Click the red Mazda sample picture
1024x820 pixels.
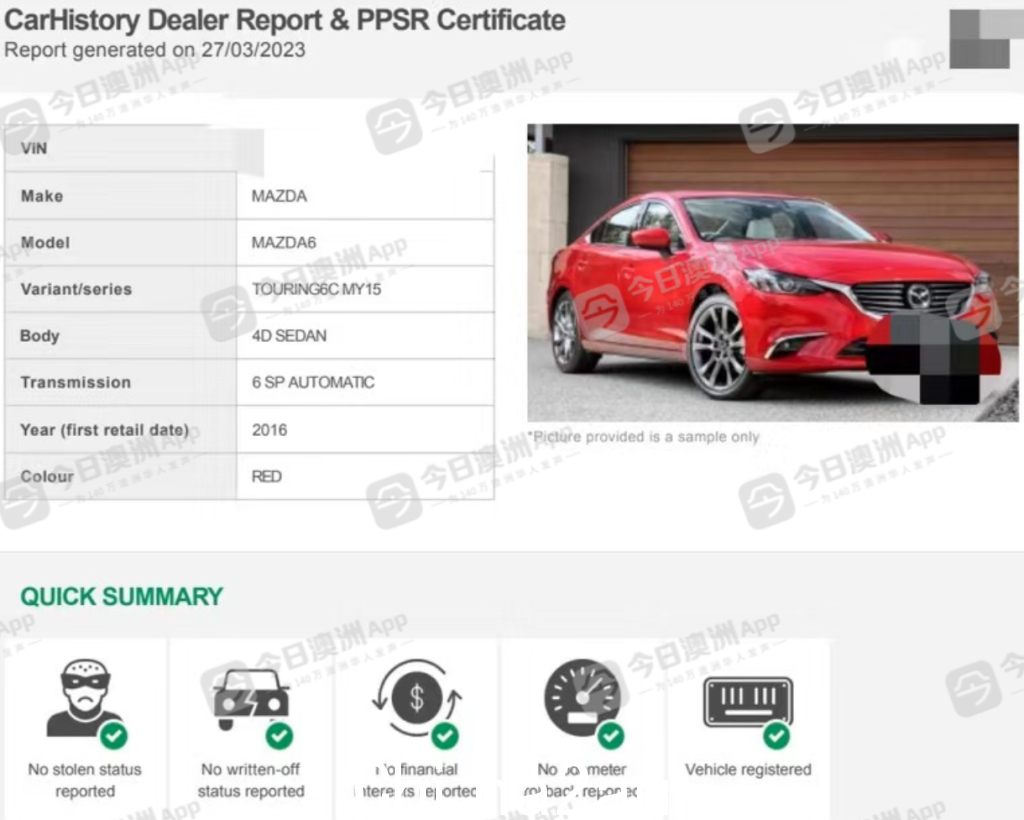point(773,272)
